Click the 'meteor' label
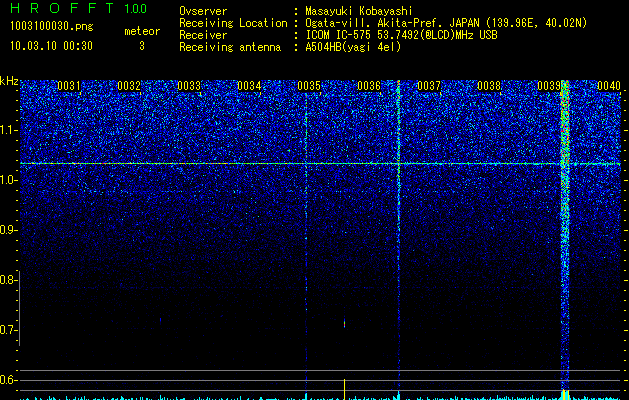 (x=142, y=31)
